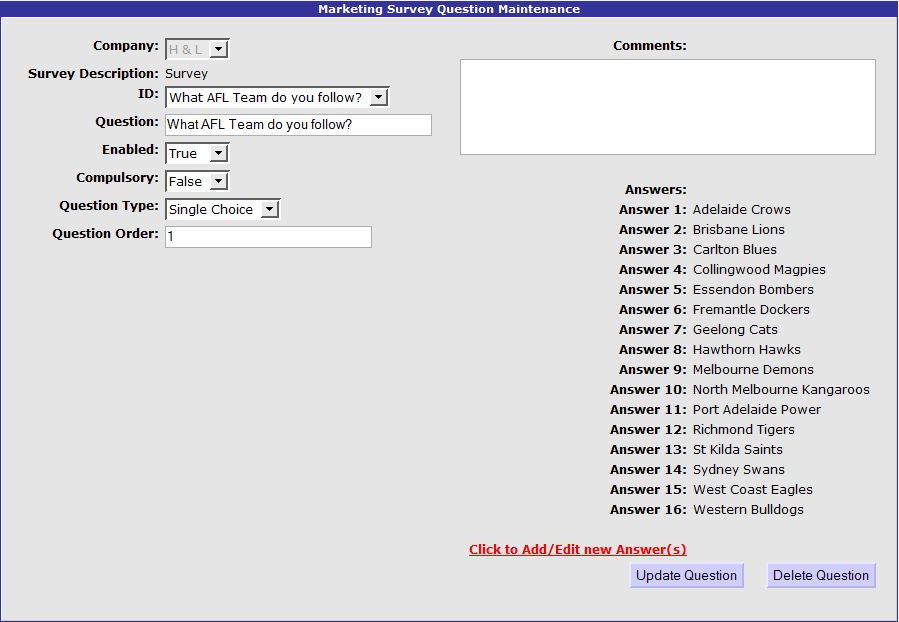This screenshot has width=899, height=622.
Task: Open the ID question dropdown
Action: point(277,97)
